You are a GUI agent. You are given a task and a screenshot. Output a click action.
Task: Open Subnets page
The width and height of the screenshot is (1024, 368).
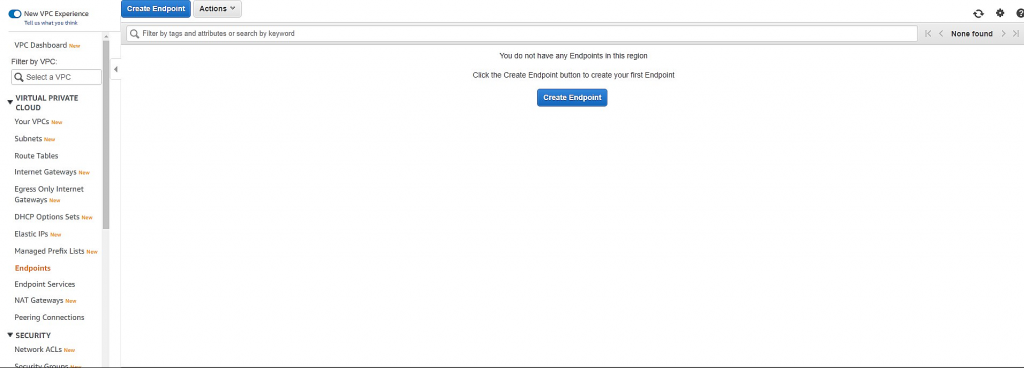pyautogui.click(x=28, y=139)
